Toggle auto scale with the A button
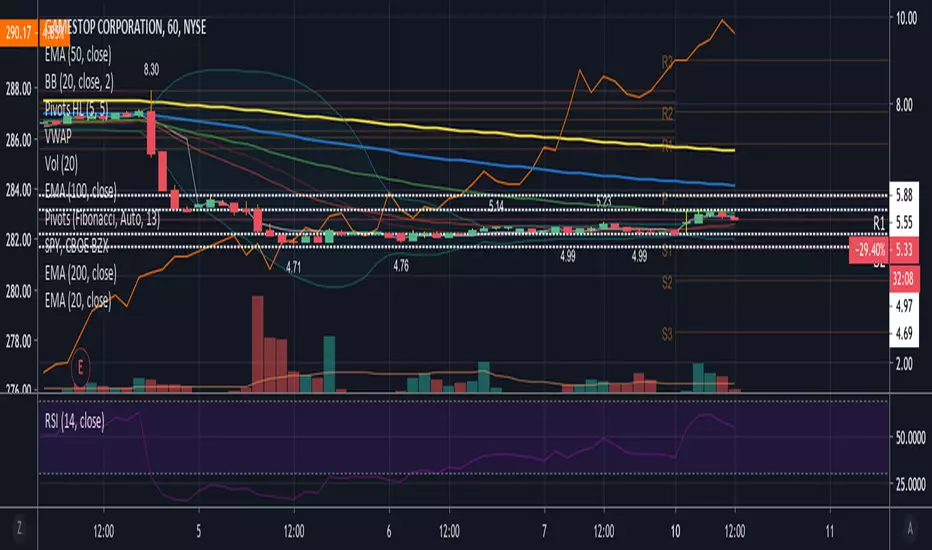932x550 pixels. [910, 528]
